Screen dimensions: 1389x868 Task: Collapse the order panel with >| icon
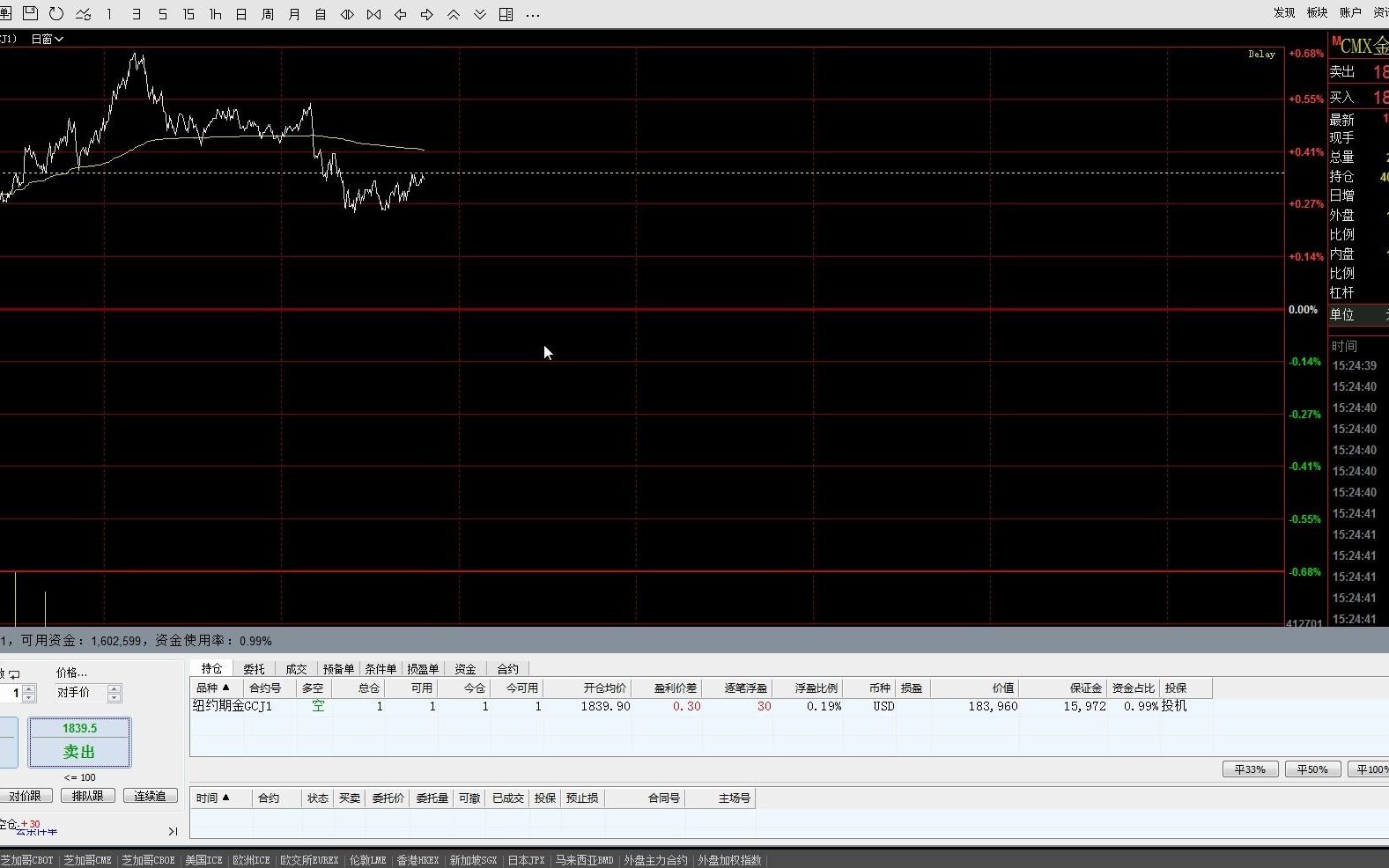[x=173, y=831]
